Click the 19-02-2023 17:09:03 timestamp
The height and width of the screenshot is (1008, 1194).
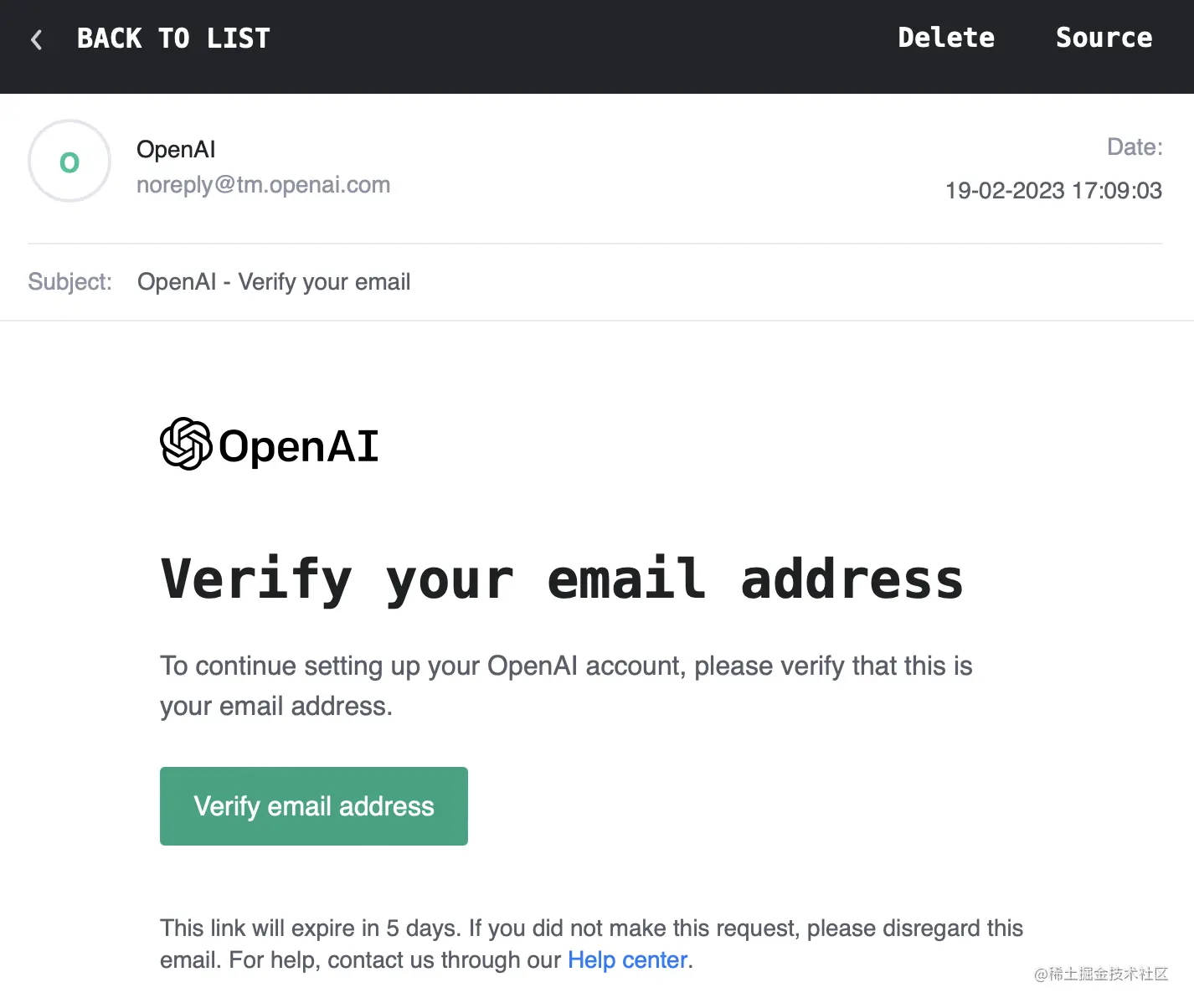click(1053, 191)
